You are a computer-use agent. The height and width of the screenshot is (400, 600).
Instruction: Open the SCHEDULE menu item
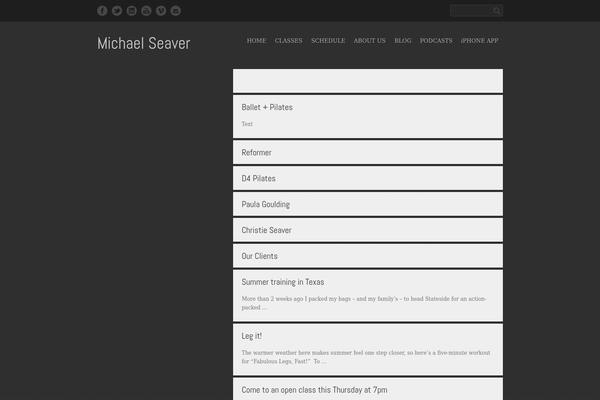328,41
